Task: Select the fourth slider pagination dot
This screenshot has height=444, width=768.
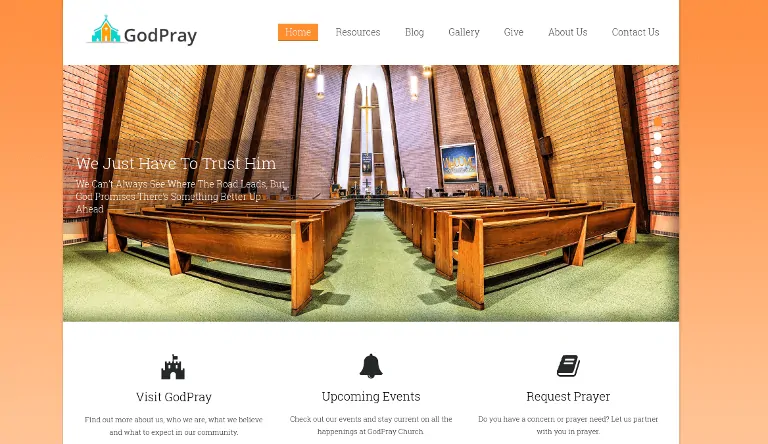Action: pos(658,165)
